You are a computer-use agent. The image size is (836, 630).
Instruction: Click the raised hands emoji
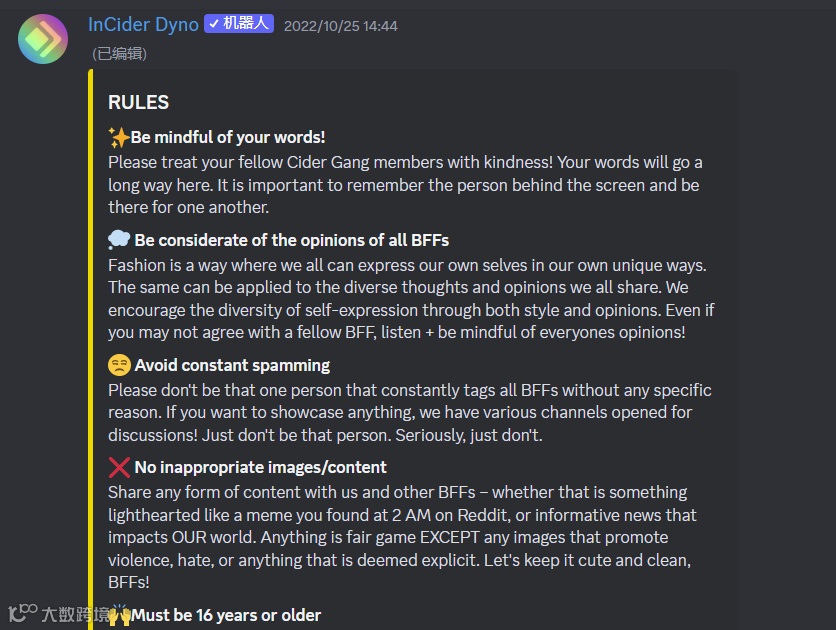pos(119,615)
